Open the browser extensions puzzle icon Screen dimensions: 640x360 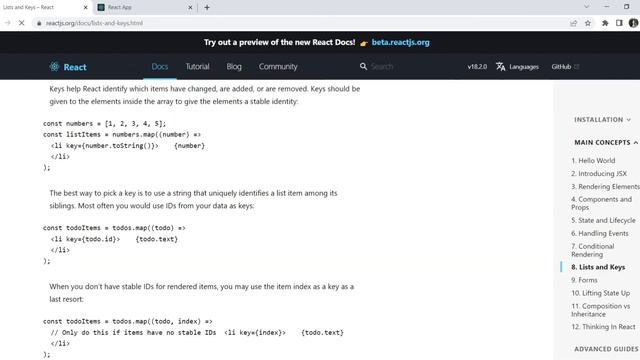605,23
